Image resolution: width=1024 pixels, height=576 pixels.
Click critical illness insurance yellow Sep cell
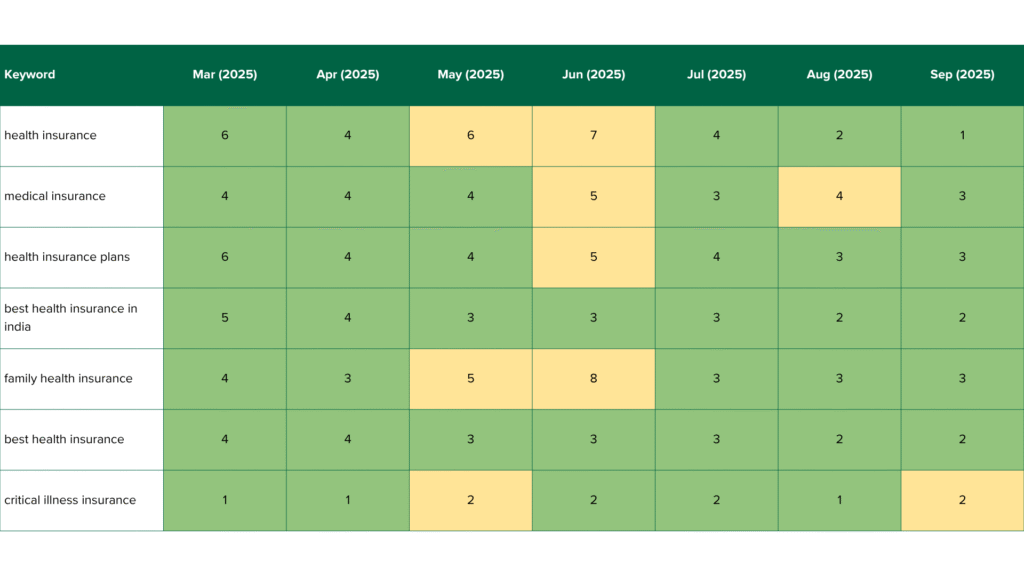962,500
